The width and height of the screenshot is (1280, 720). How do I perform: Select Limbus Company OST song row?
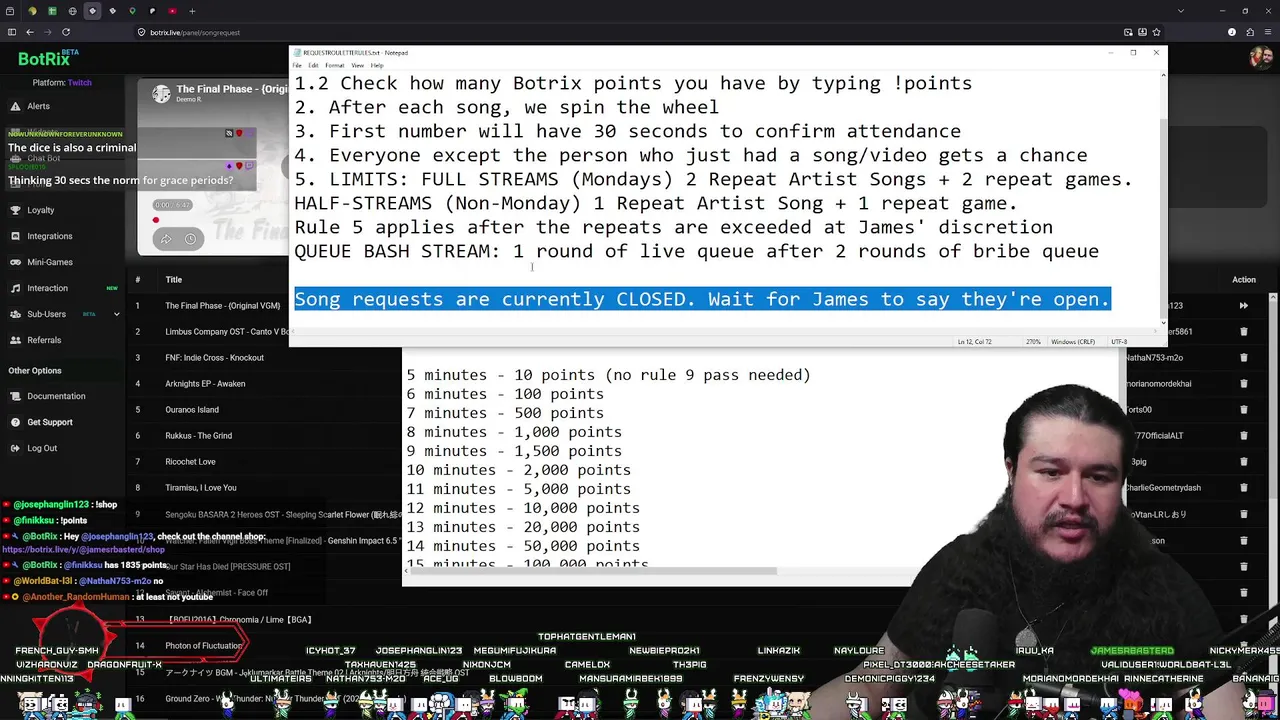tap(227, 331)
